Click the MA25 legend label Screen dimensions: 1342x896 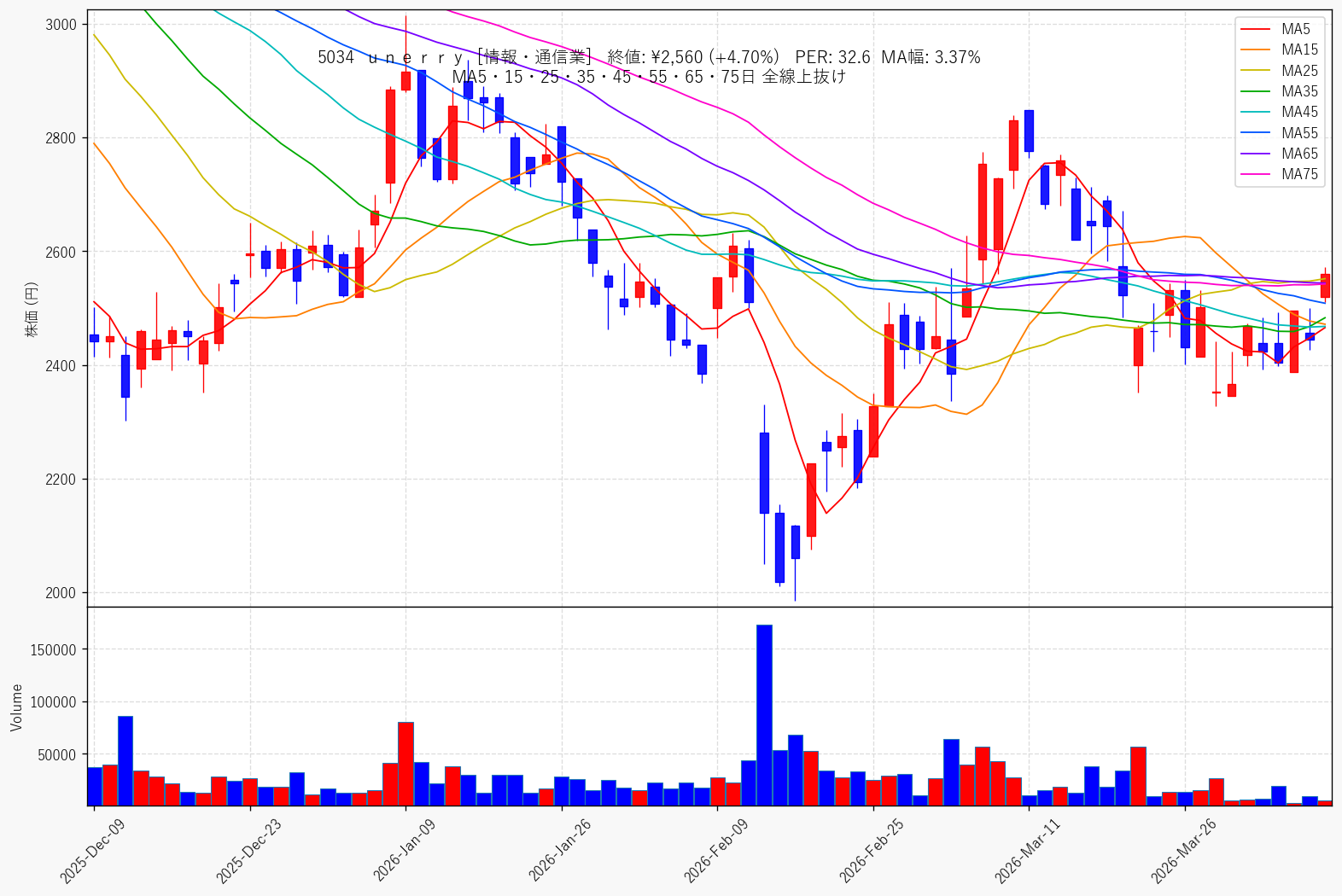pyautogui.click(x=1299, y=71)
